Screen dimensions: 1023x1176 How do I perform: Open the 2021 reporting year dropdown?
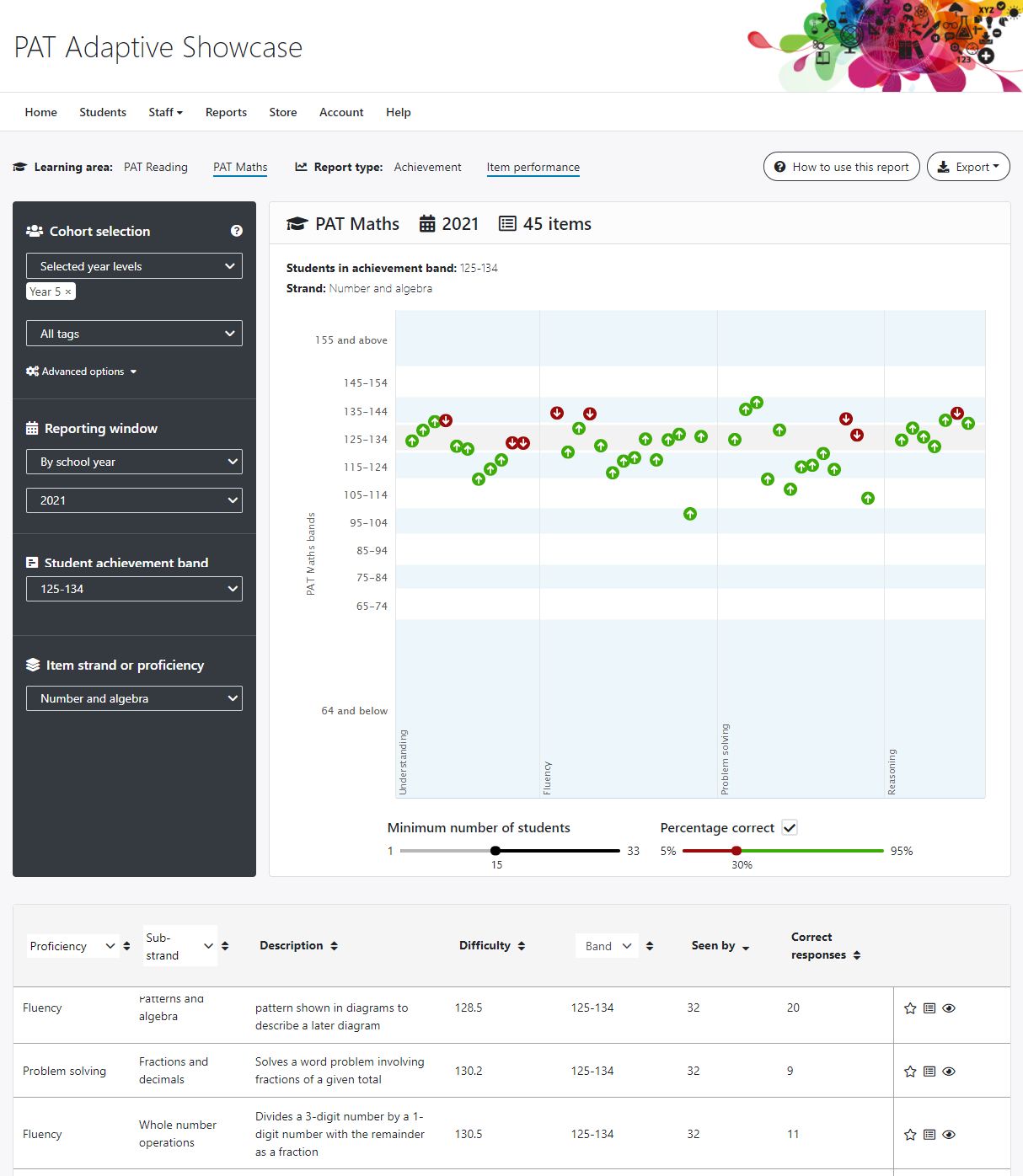(x=134, y=500)
